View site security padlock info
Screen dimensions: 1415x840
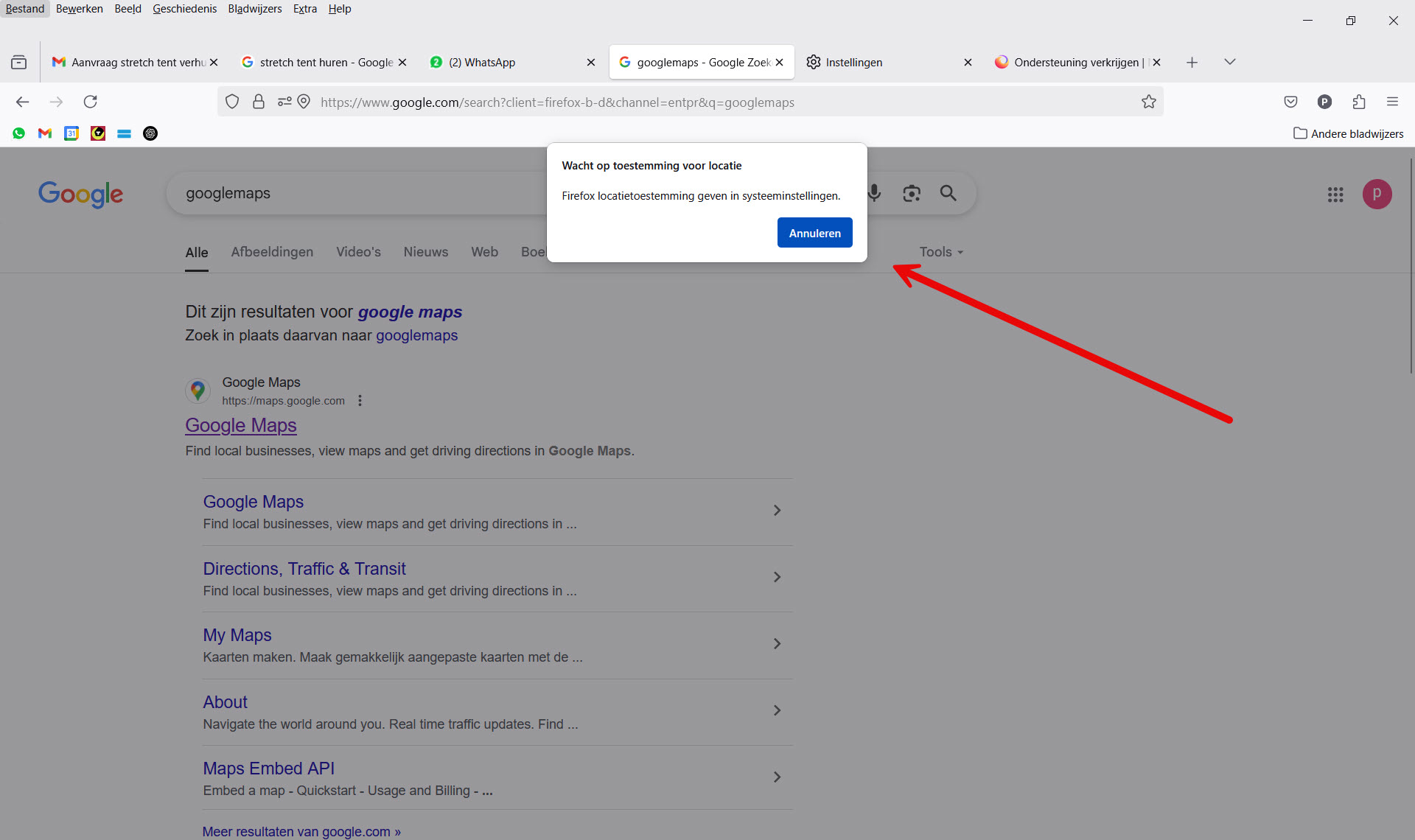coord(258,102)
